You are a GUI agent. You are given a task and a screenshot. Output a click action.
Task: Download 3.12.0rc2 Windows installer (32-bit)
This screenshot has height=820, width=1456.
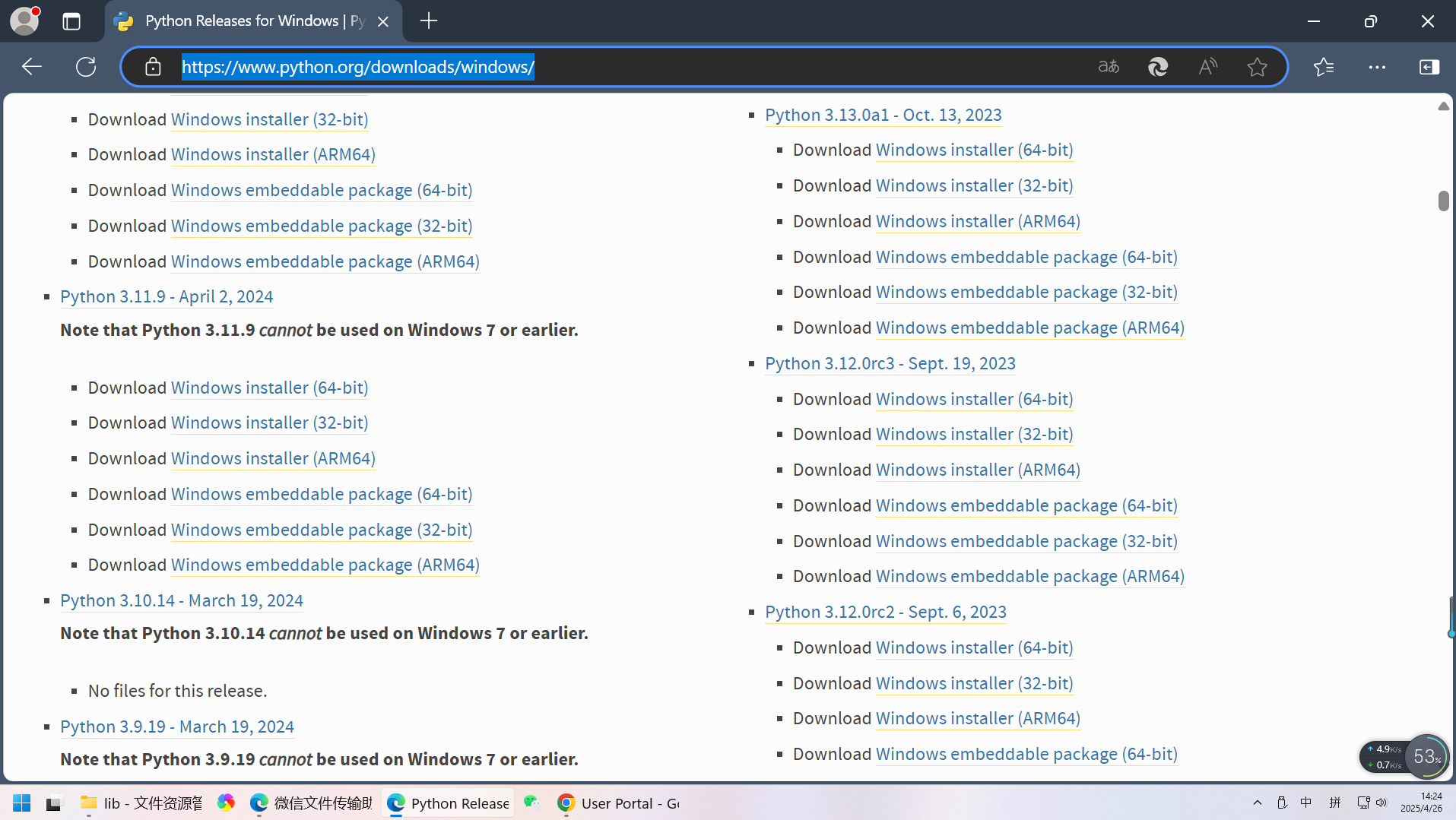975,683
